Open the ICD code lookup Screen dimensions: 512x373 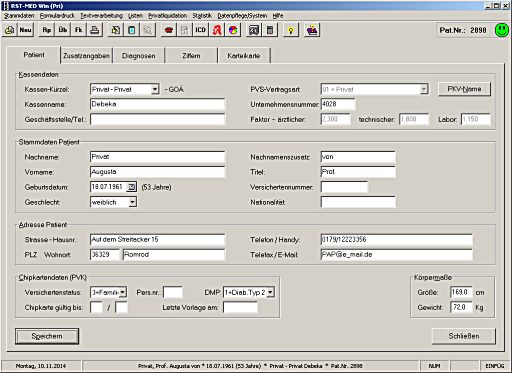(200, 30)
